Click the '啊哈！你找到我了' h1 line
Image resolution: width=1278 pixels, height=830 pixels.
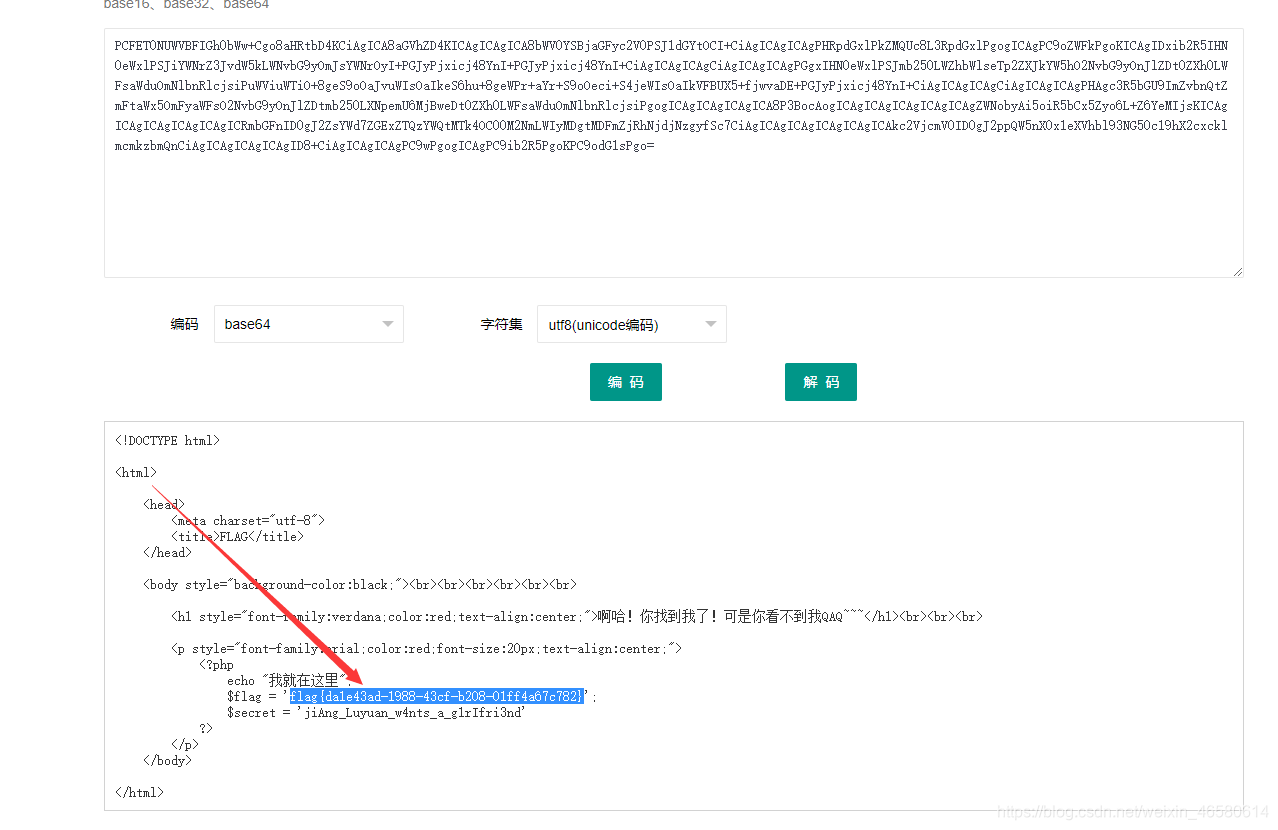(576, 616)
